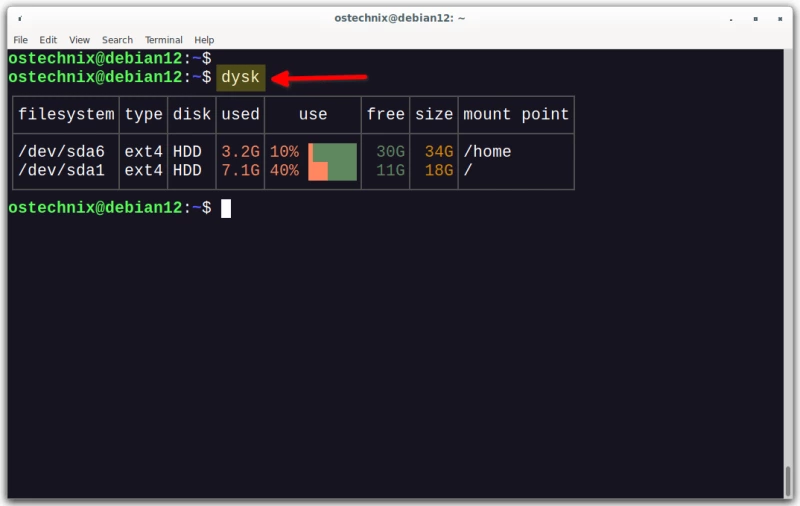800x506 pixels.
Task: Maximize the terminal window
Action: click(x=756, y=19)
